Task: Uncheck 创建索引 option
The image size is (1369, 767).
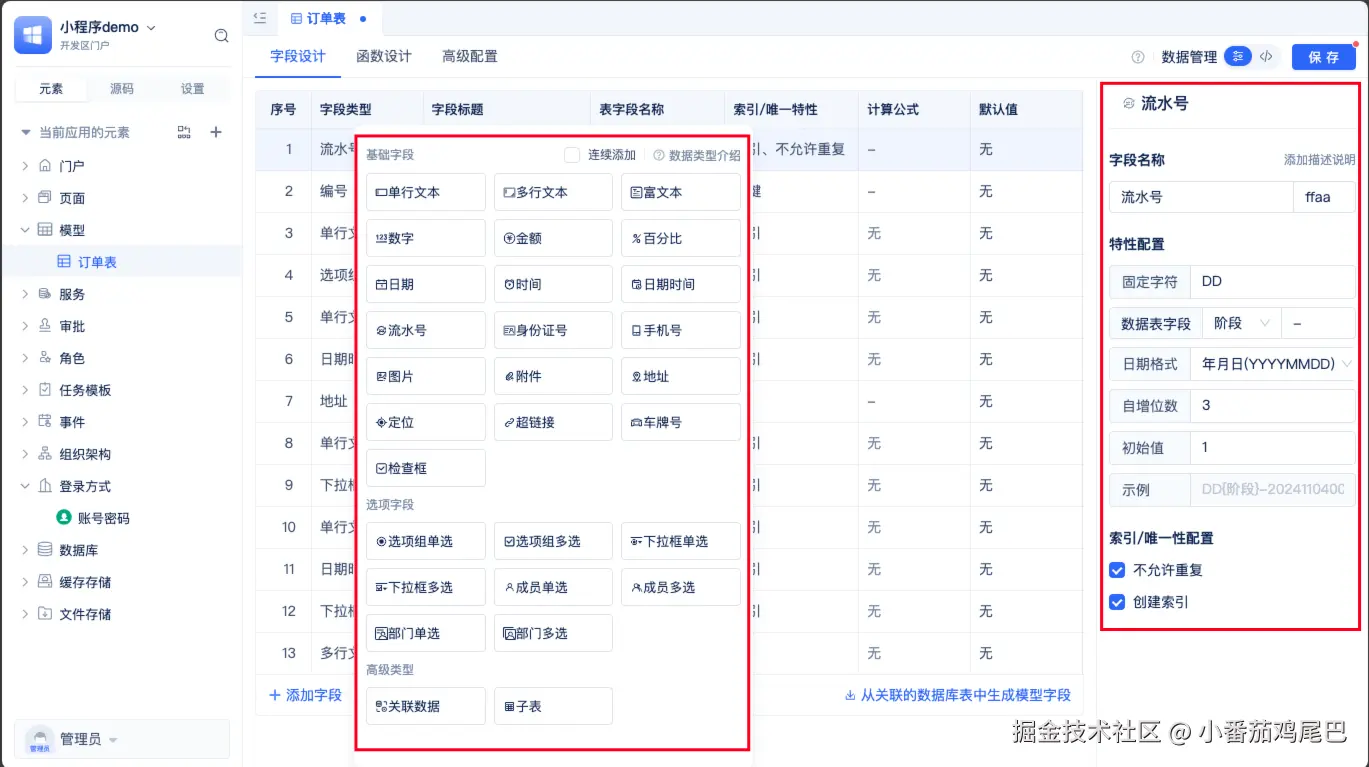Action: [1118, 602]
